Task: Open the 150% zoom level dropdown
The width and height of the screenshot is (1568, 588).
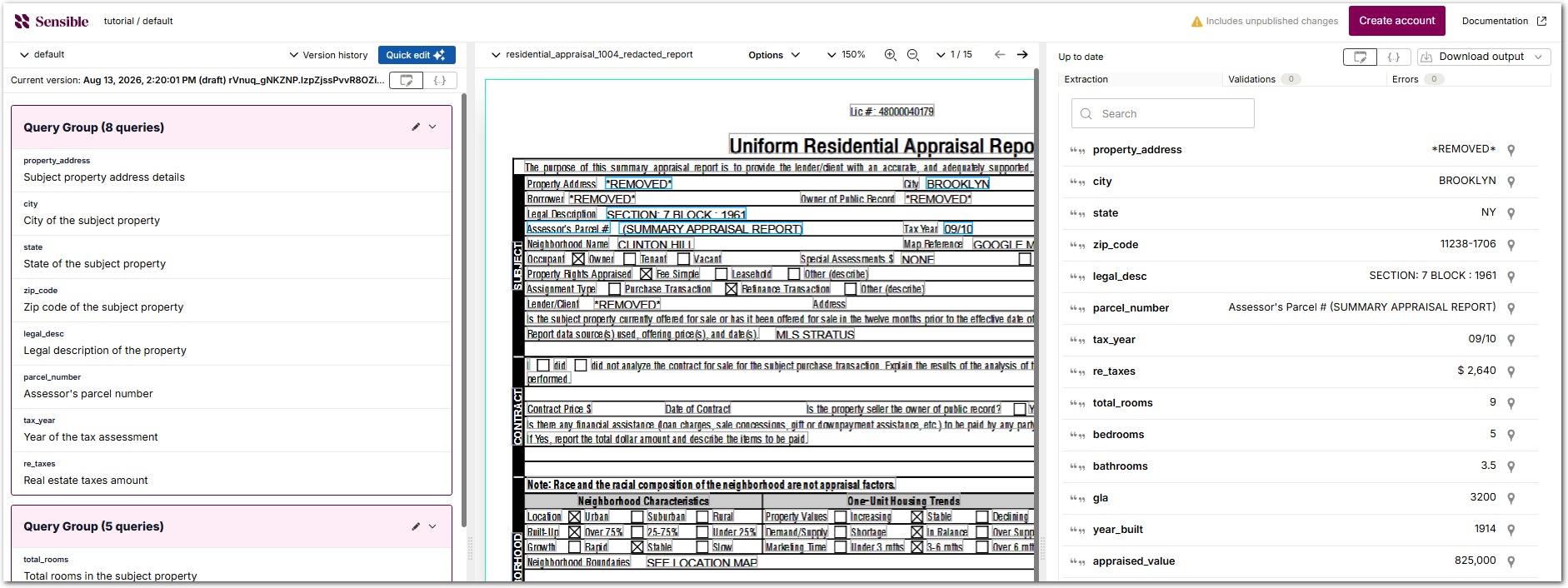Action: (846, 55)
